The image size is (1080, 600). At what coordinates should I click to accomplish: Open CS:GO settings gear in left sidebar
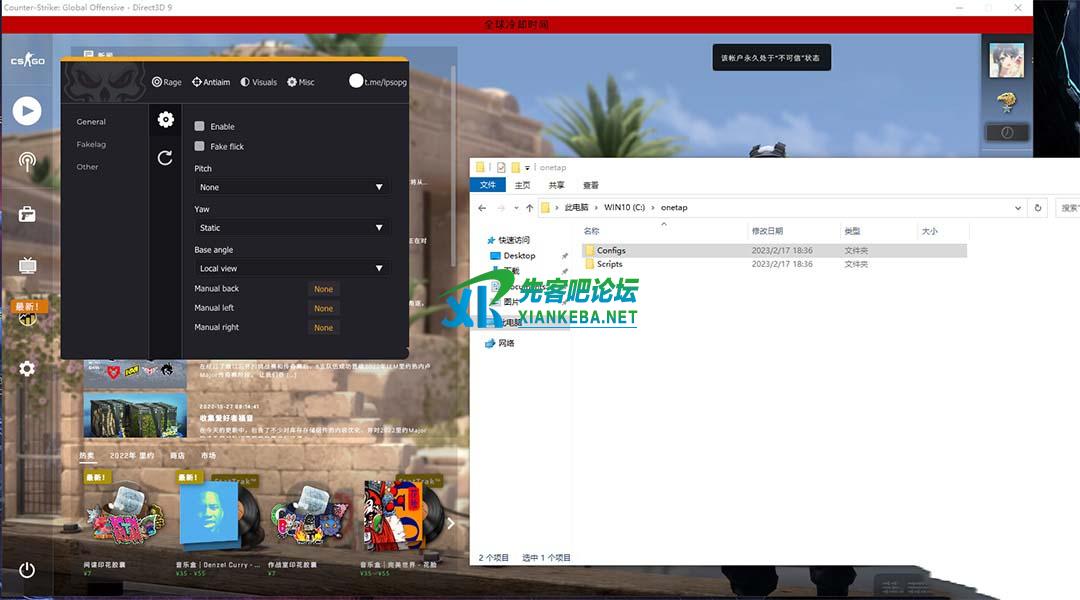click(x=27, y=369)
